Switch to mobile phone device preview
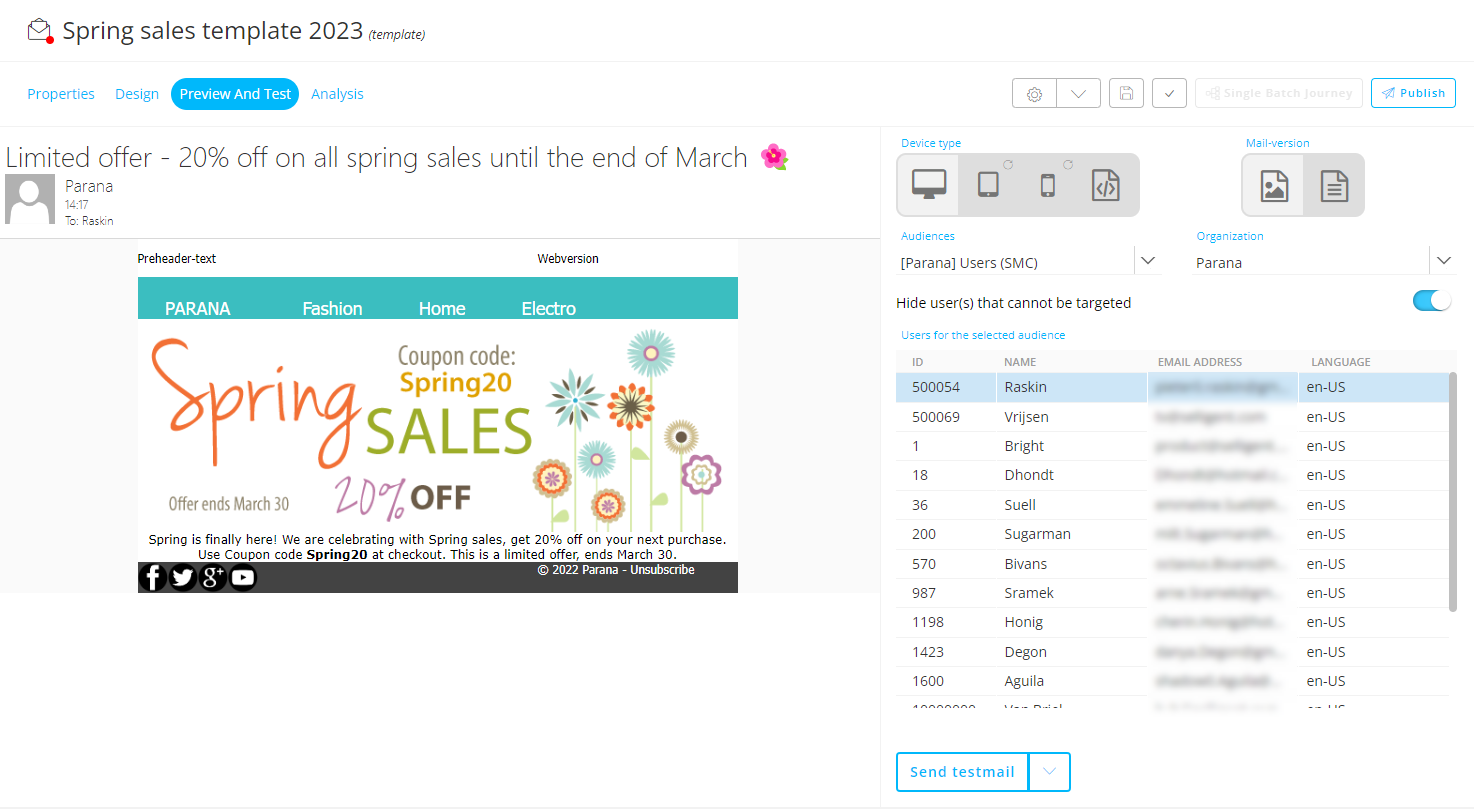Image resolution: width=1474 pixels, height=812 pixels. (1047, 185)
